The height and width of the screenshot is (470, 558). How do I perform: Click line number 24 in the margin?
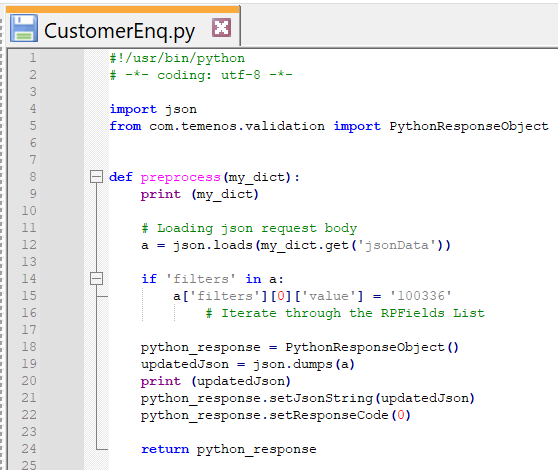29,449
